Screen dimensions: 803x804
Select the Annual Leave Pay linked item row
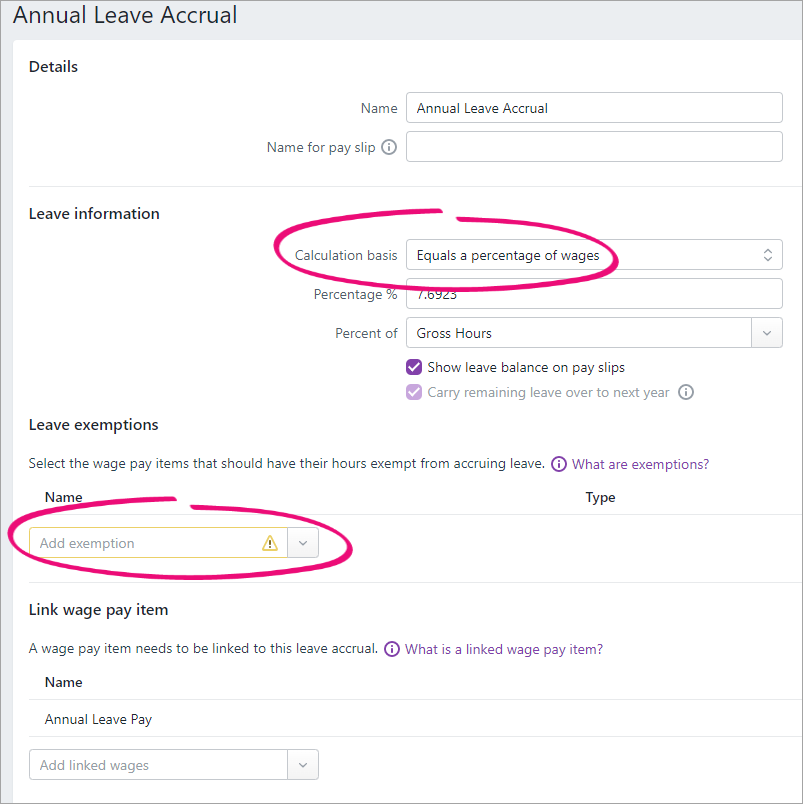(x=415, y=719)
